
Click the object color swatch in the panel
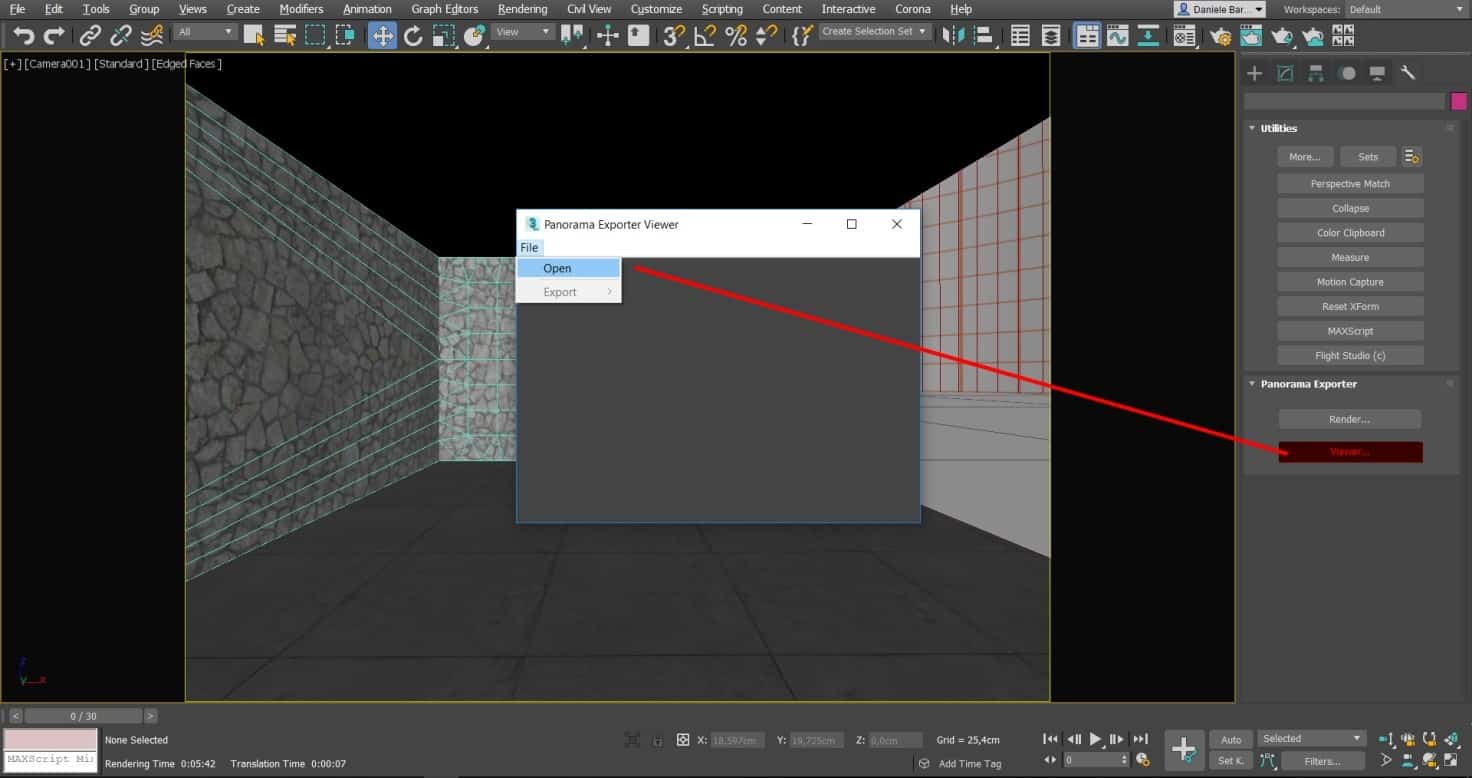click(x=1459, y=101)
